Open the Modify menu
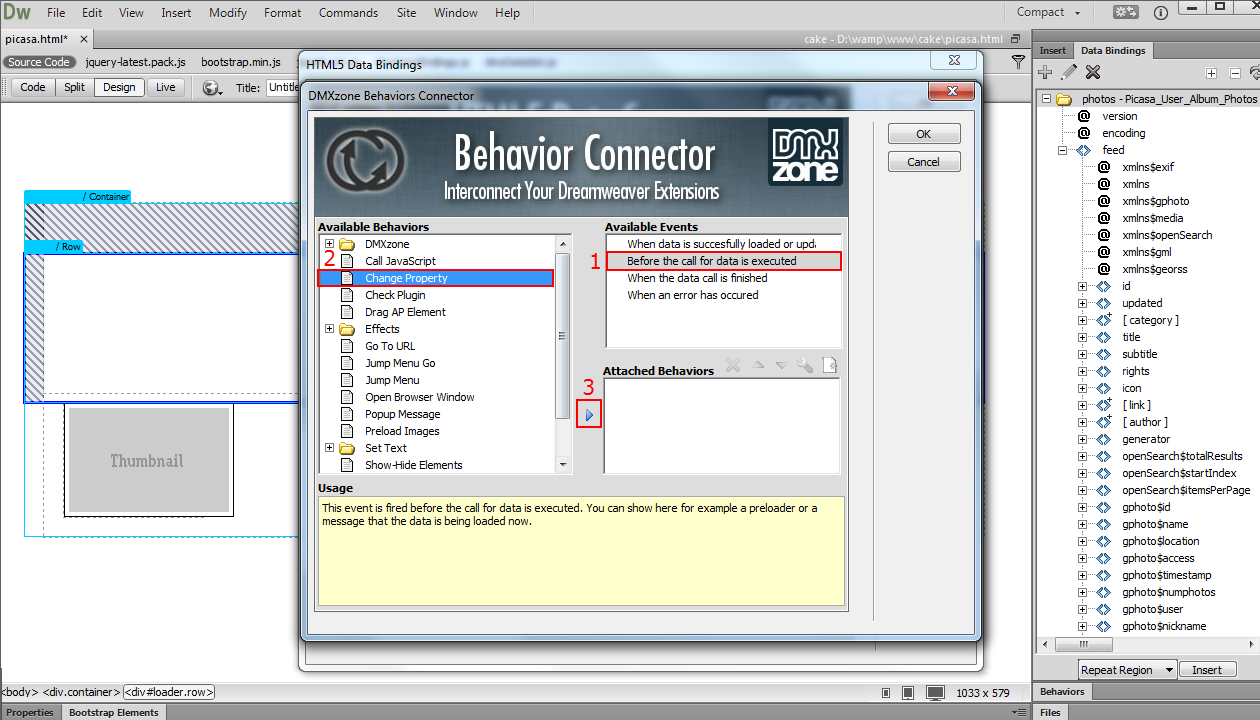1260x720 pixels. 228,13
